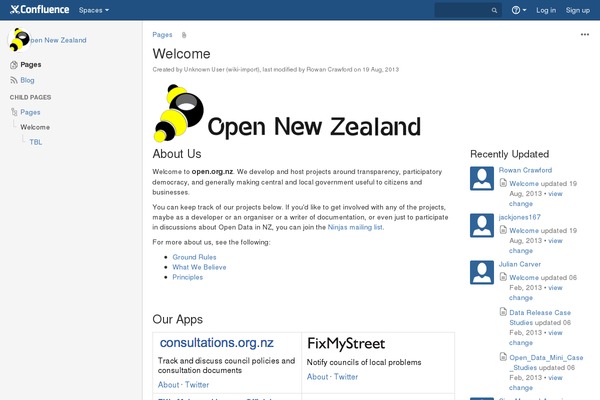This screenshot has width=600, height=400.
Task: Click About under FixMyStreet
Action: [x=317, y=377]
